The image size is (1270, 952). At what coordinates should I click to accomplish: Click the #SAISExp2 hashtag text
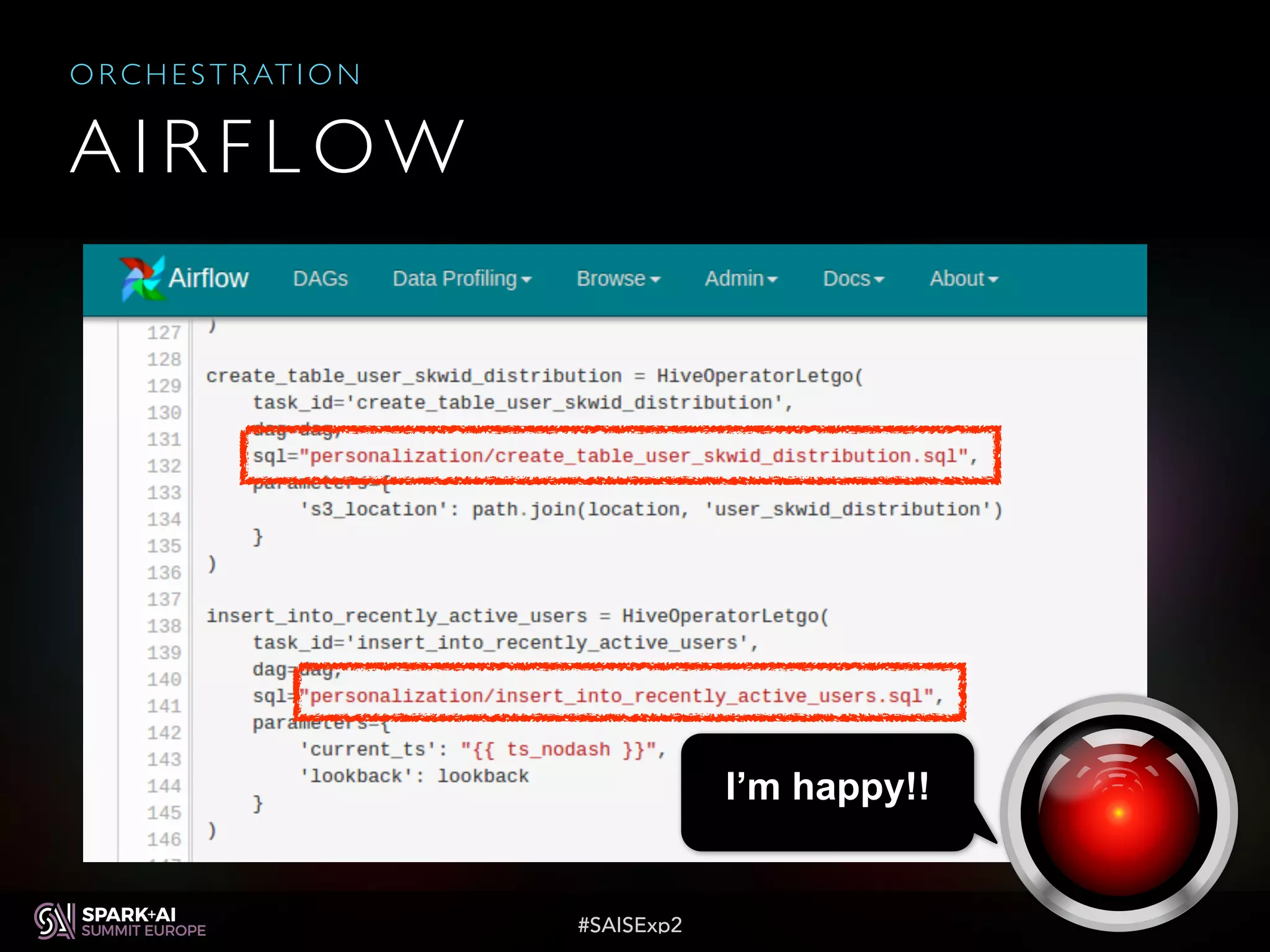click(629, 925)
